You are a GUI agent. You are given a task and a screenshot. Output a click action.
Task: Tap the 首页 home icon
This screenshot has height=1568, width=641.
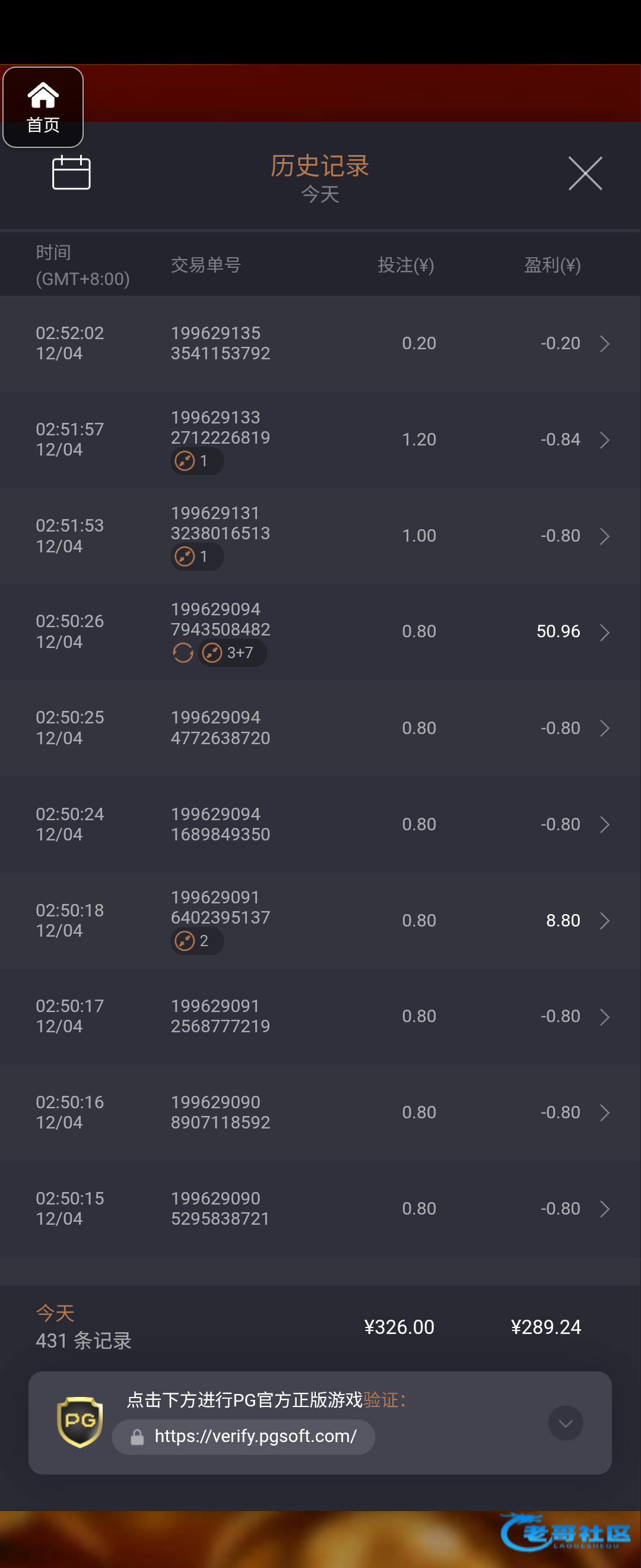point(43,106)
